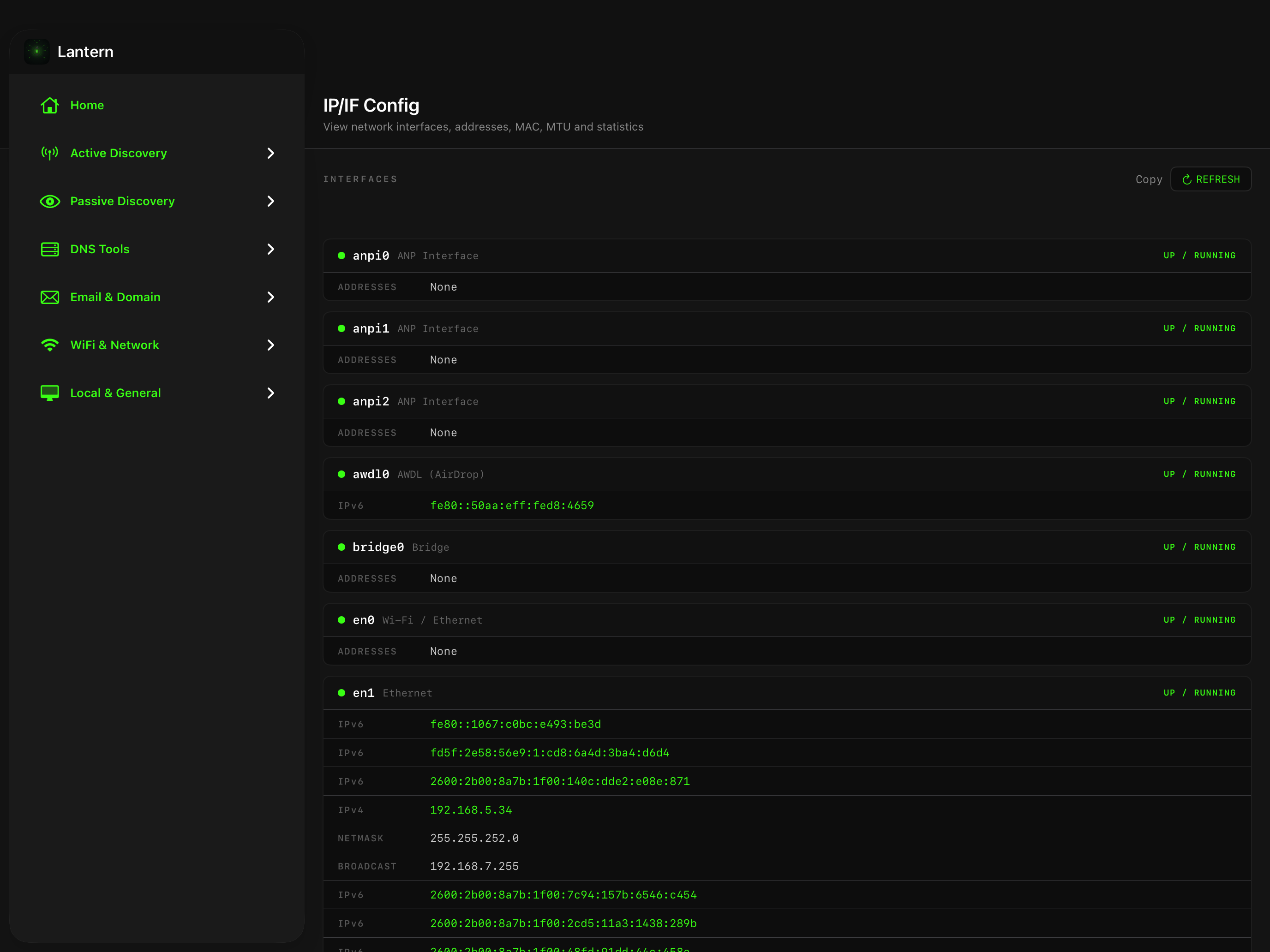Image resolution: width=1270 pixels, height=952 pixels.
Task: Click the Lantern logo in the header
Action: click(x=37, y=51)
